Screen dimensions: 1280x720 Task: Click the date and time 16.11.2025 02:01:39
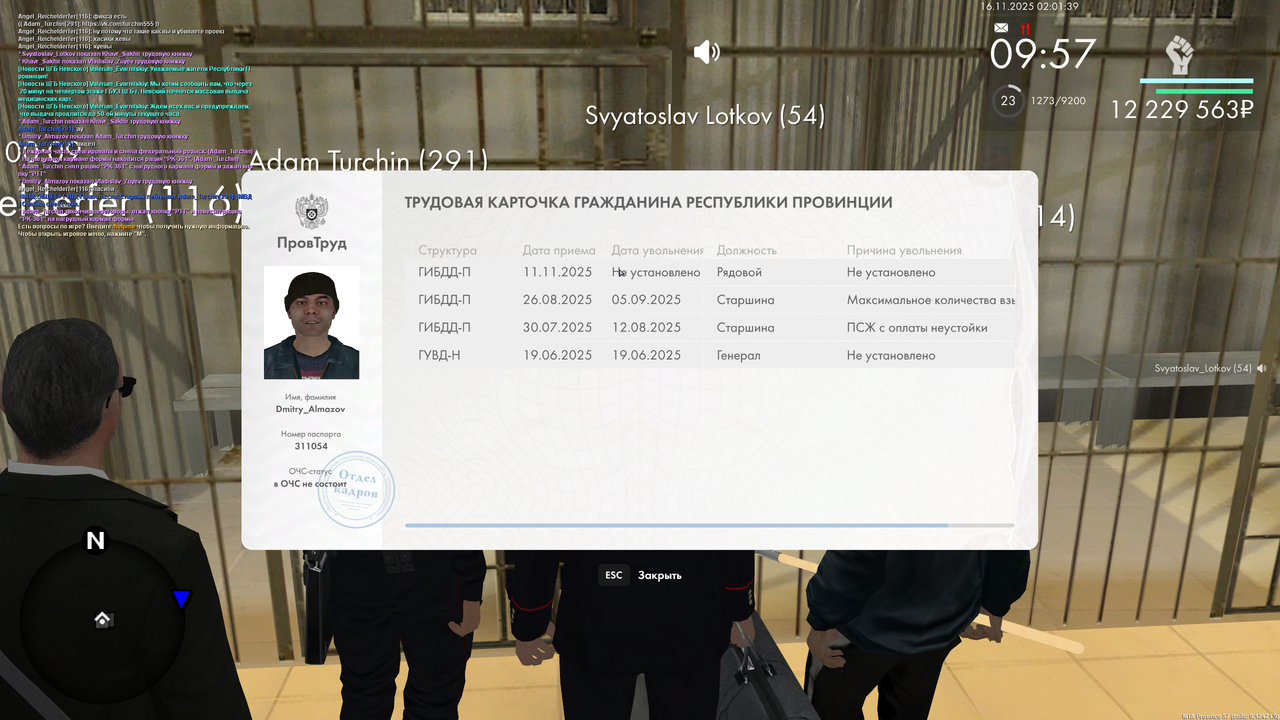(x=1029, y=6)
